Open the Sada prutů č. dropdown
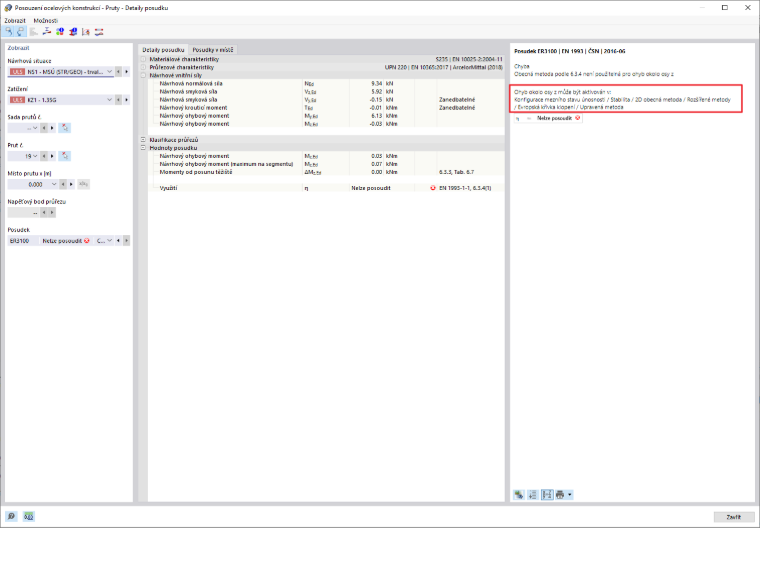 [x=35, y=128]
